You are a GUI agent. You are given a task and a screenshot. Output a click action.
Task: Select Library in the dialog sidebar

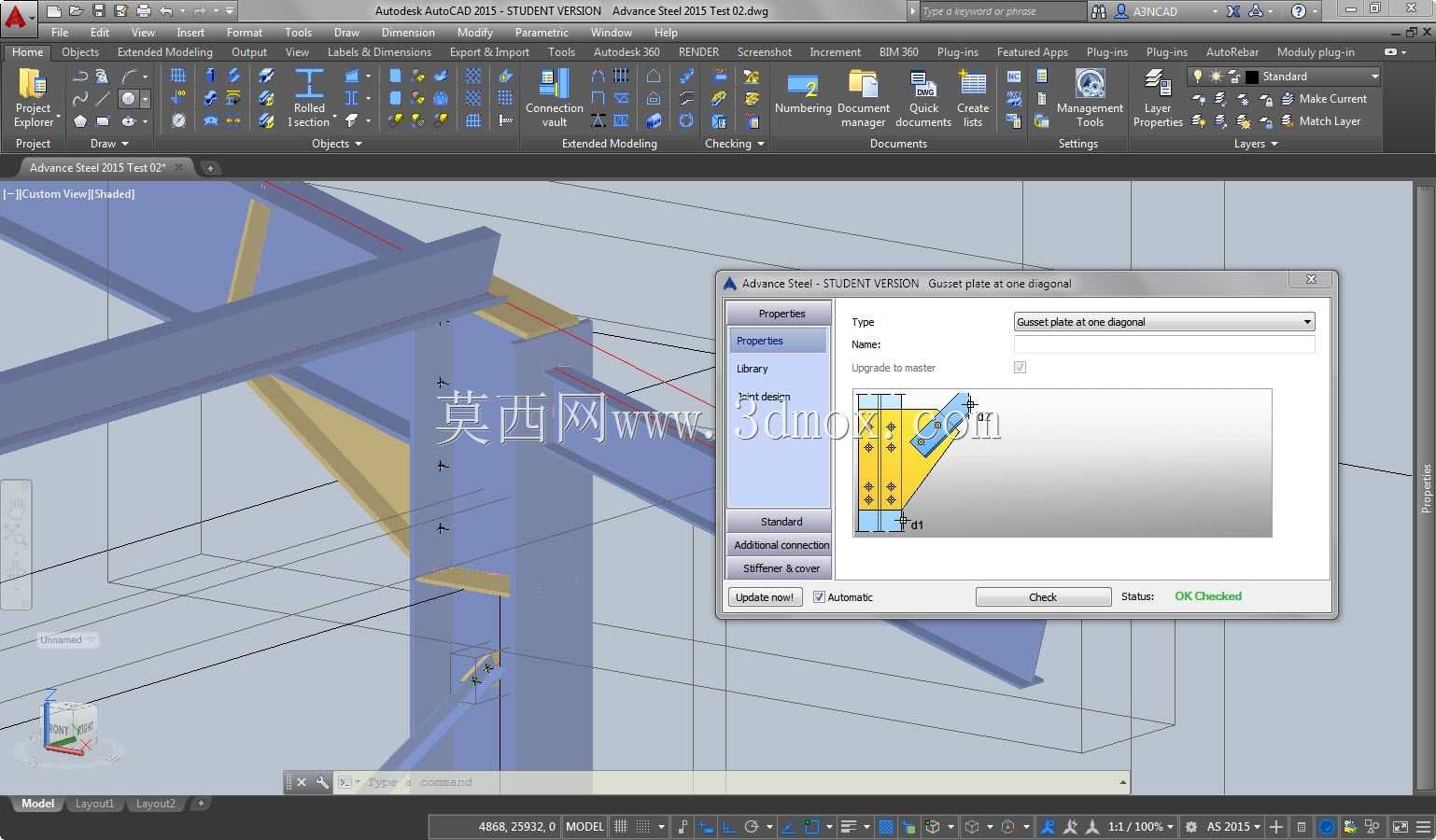pyautogui.click(x=753, y=369)
